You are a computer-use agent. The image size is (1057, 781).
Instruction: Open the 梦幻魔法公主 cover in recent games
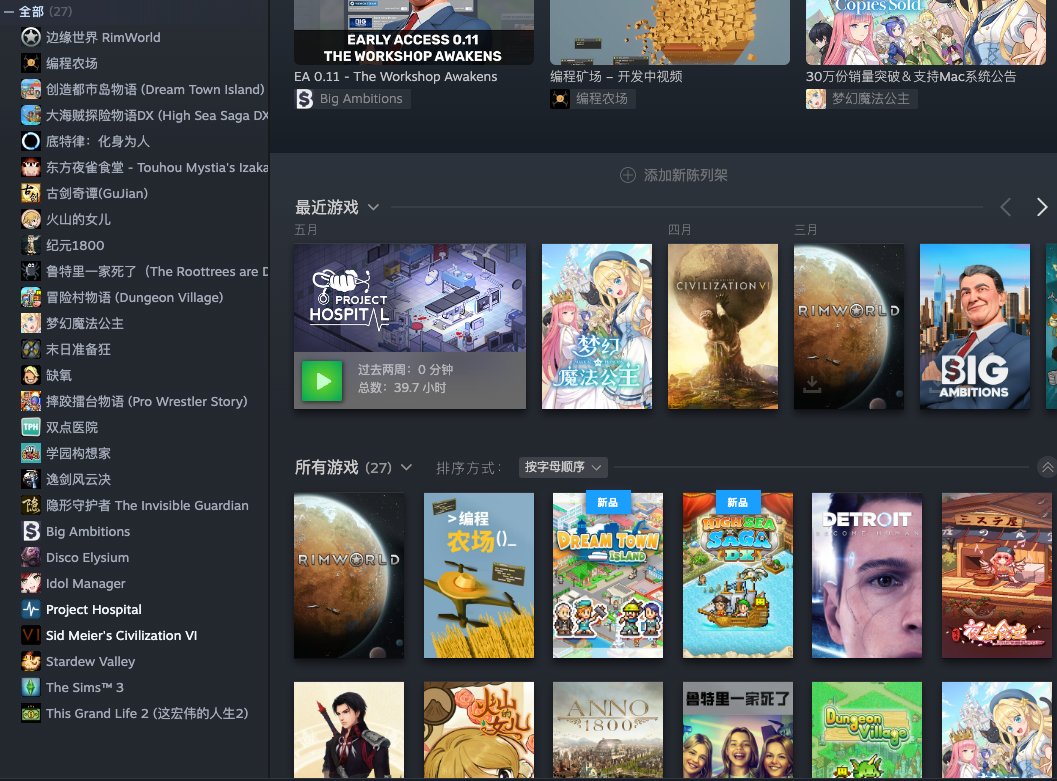click(597, 326)
